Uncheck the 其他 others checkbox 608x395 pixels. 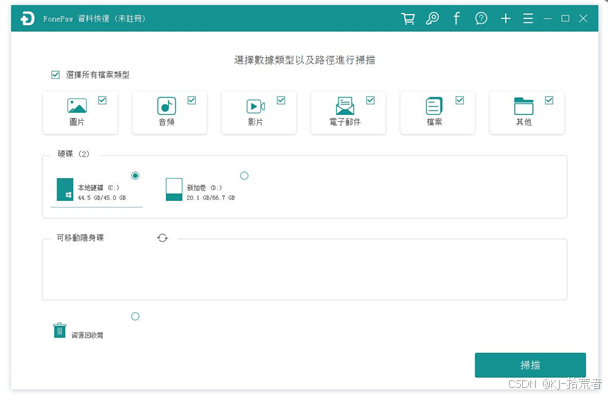[549, 100]
